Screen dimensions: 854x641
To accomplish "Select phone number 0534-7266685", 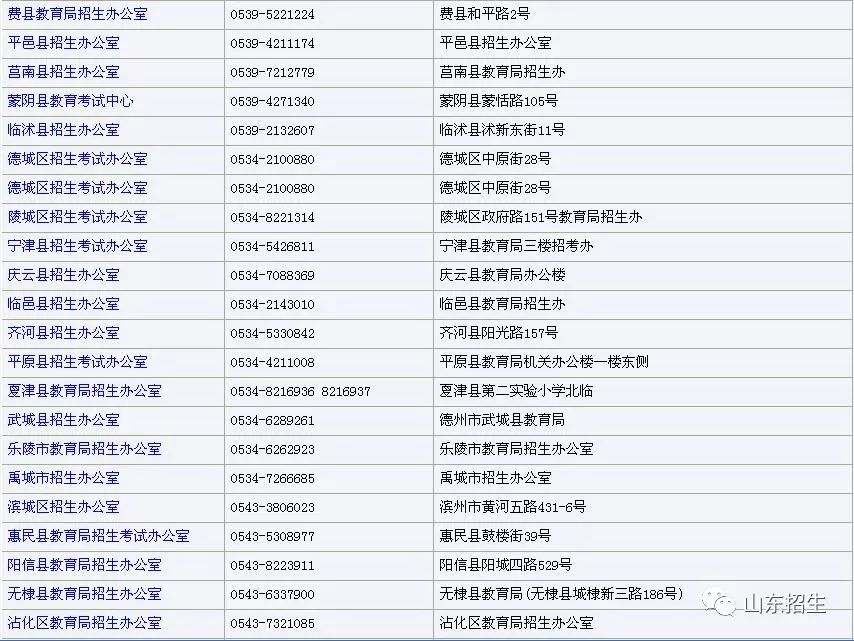I will (x=272, y=478).
